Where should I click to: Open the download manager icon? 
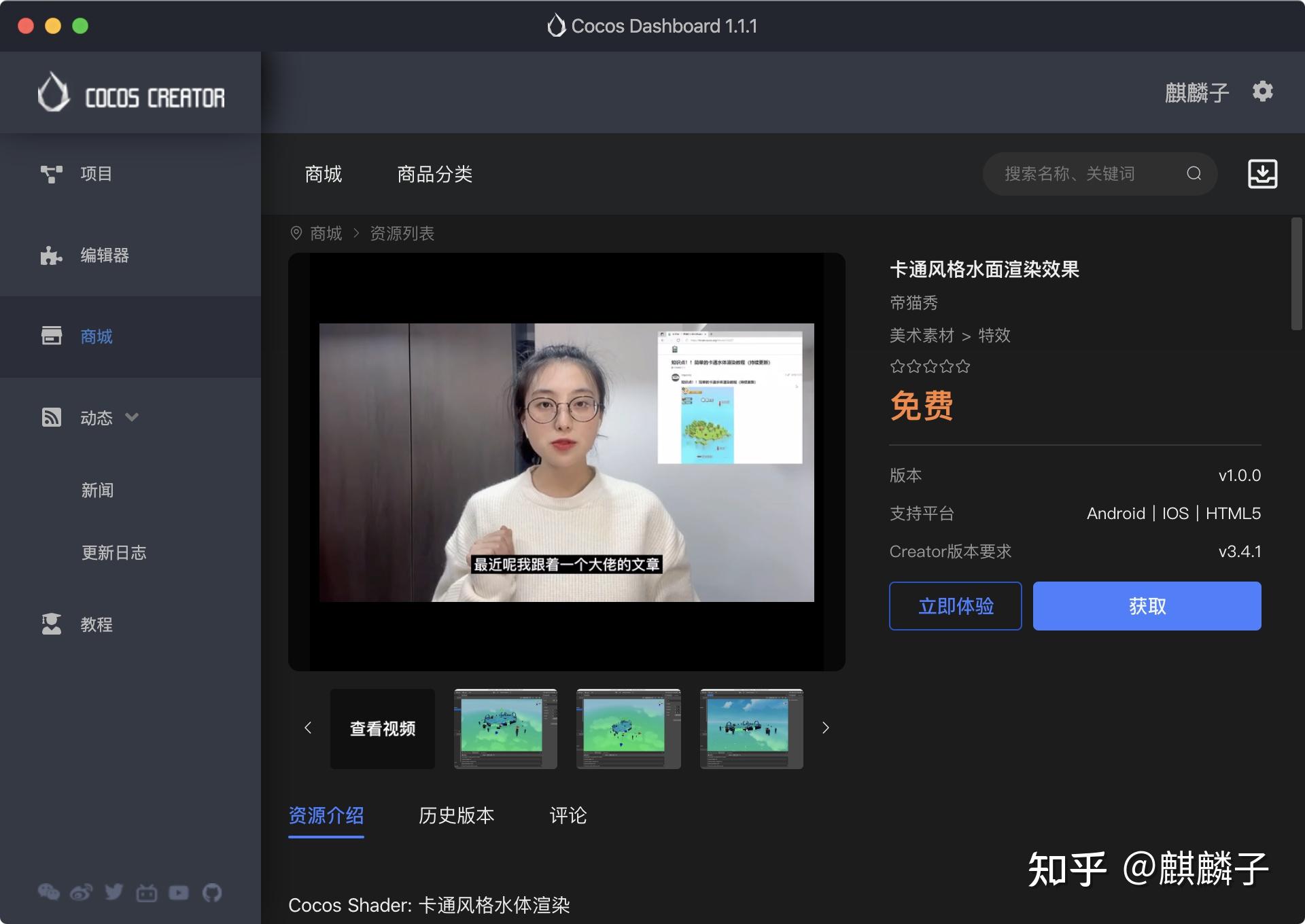(x=1264, y=174)
